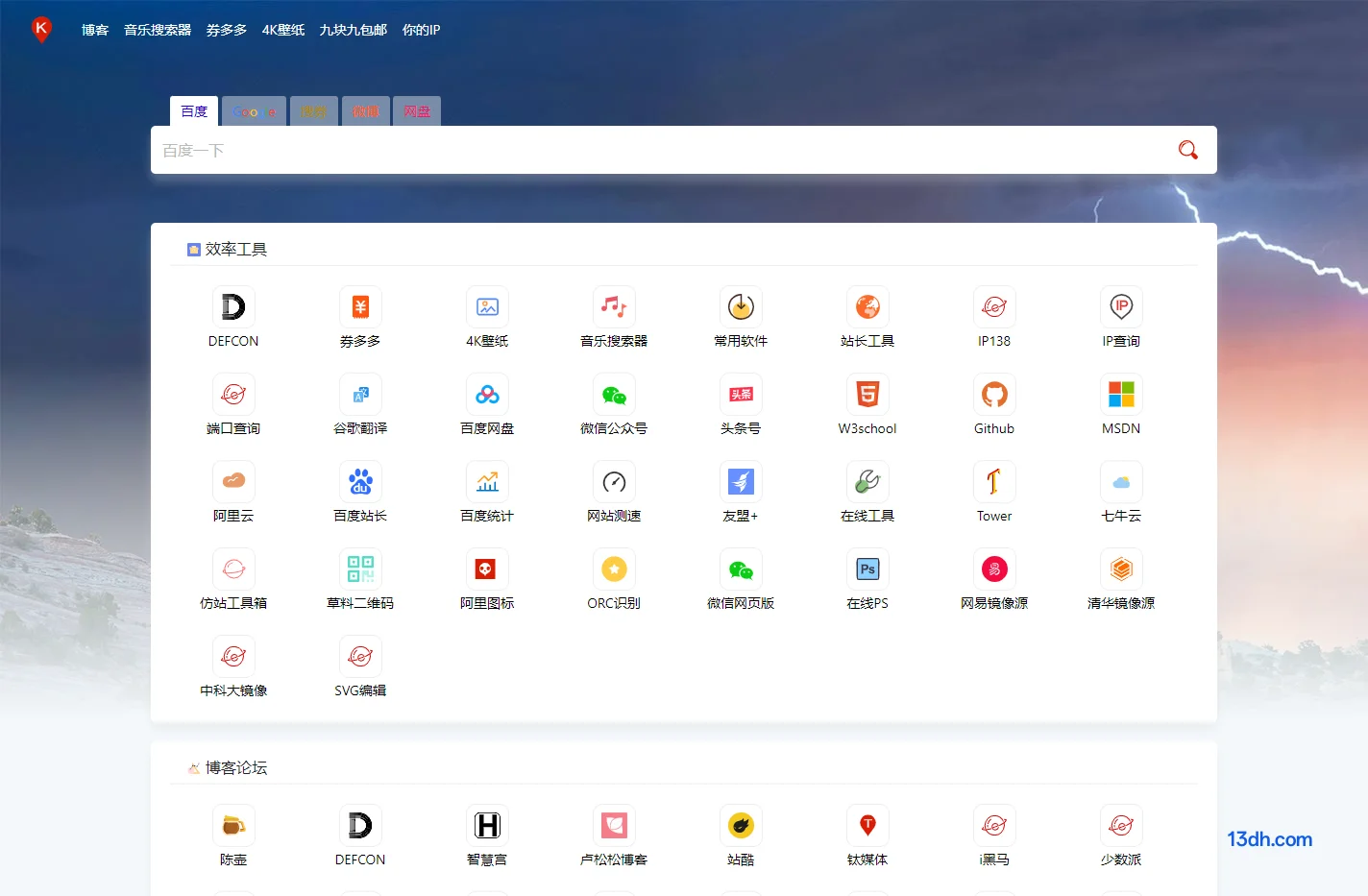Screen dimensions: 1368x896
Task: Open 博客 in the top navigation
Action: pos(95,30)
